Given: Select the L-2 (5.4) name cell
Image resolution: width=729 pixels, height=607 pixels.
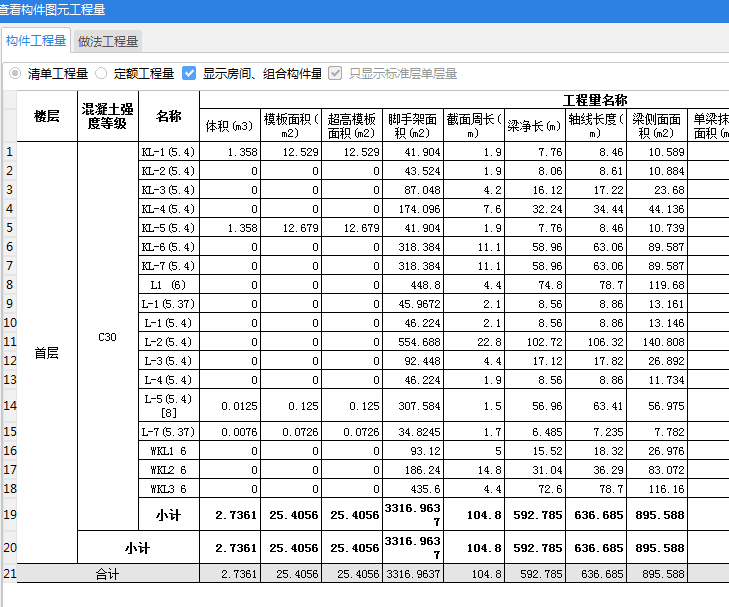Looking at the screenshot, I should point(169,342).
